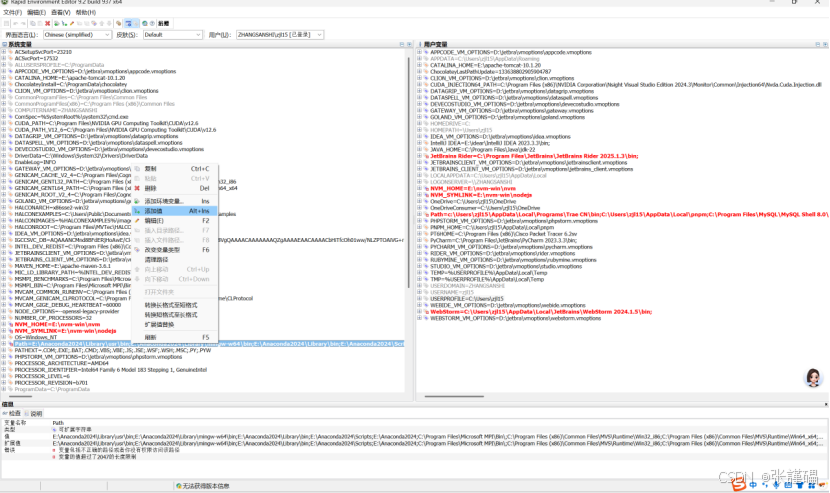Image resolution: width=830 pixels, height=493 pixels.
Task: Click the collapse icon of 系统变量 panel
Action: [402, 44]
